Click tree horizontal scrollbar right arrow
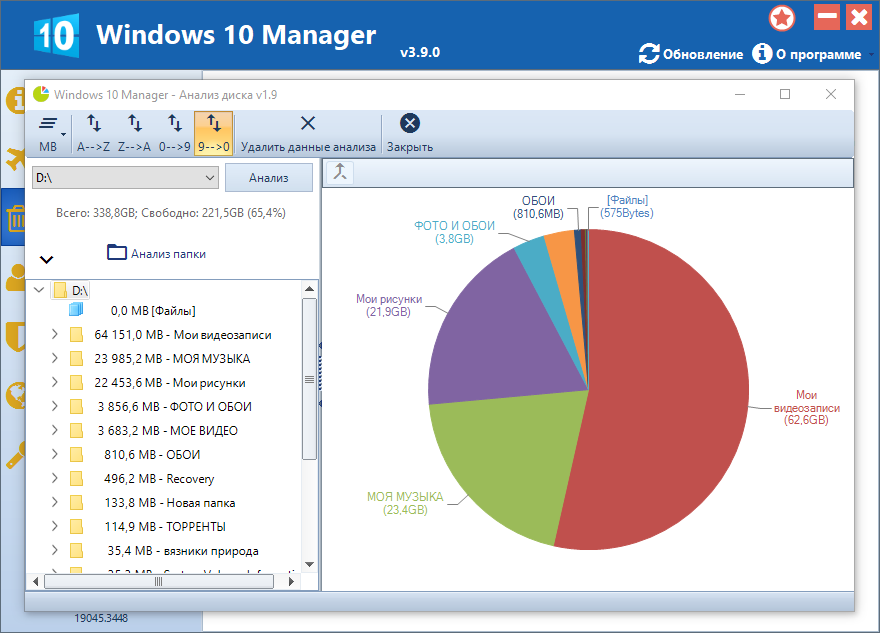Viewport: 880px width, 633px height. click(291, 582)
